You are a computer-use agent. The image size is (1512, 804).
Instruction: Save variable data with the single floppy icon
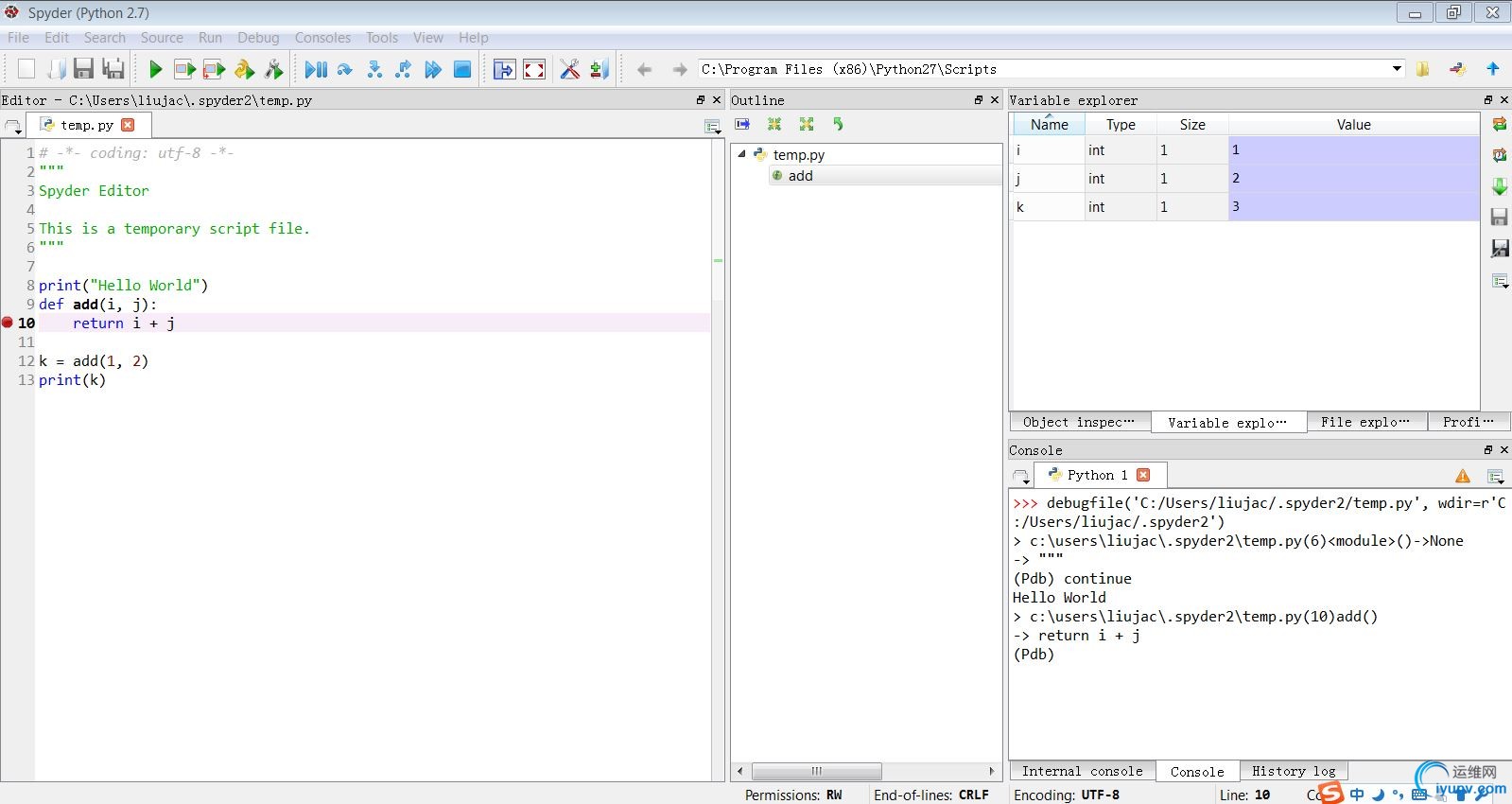pos(1499,218)
